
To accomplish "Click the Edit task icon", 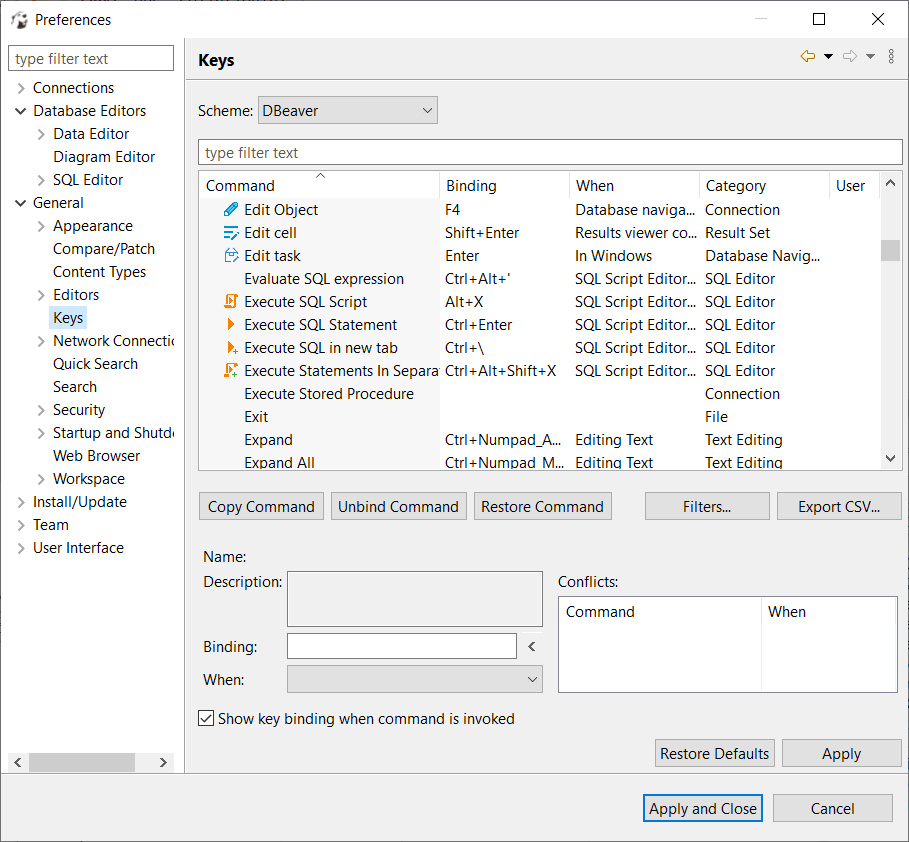I will point(231,256).
